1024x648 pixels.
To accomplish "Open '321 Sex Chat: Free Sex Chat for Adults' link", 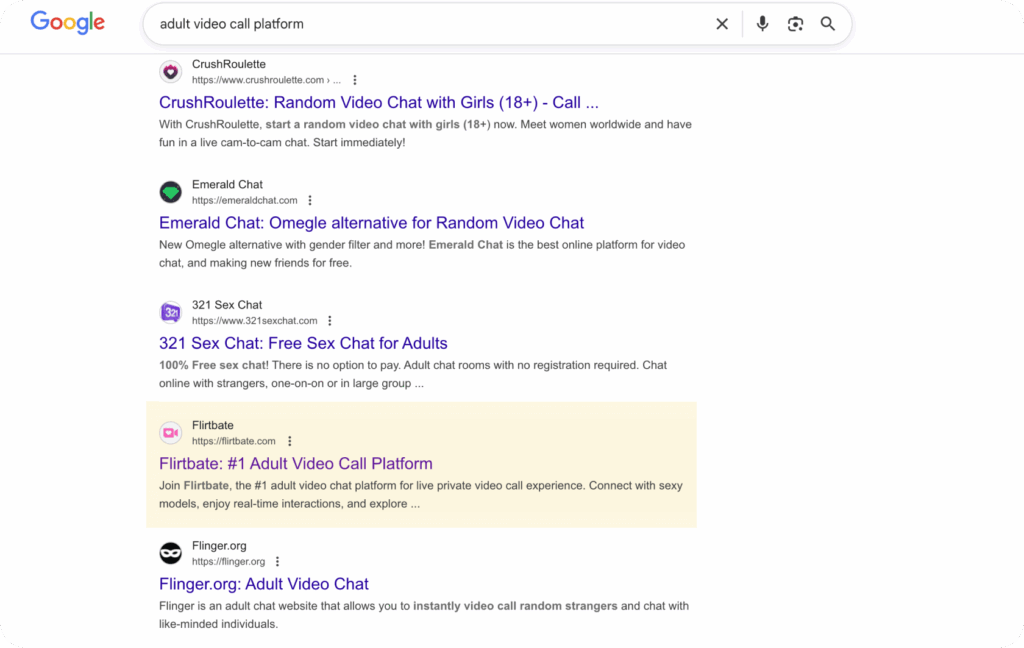I will click(303, 343).
